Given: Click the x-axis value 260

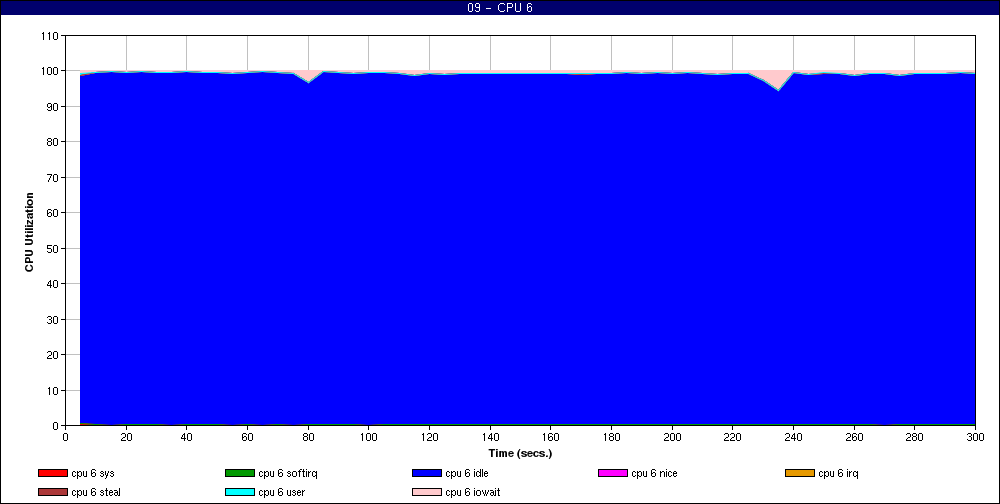Looking at the screenshot, I should (854, 437).
